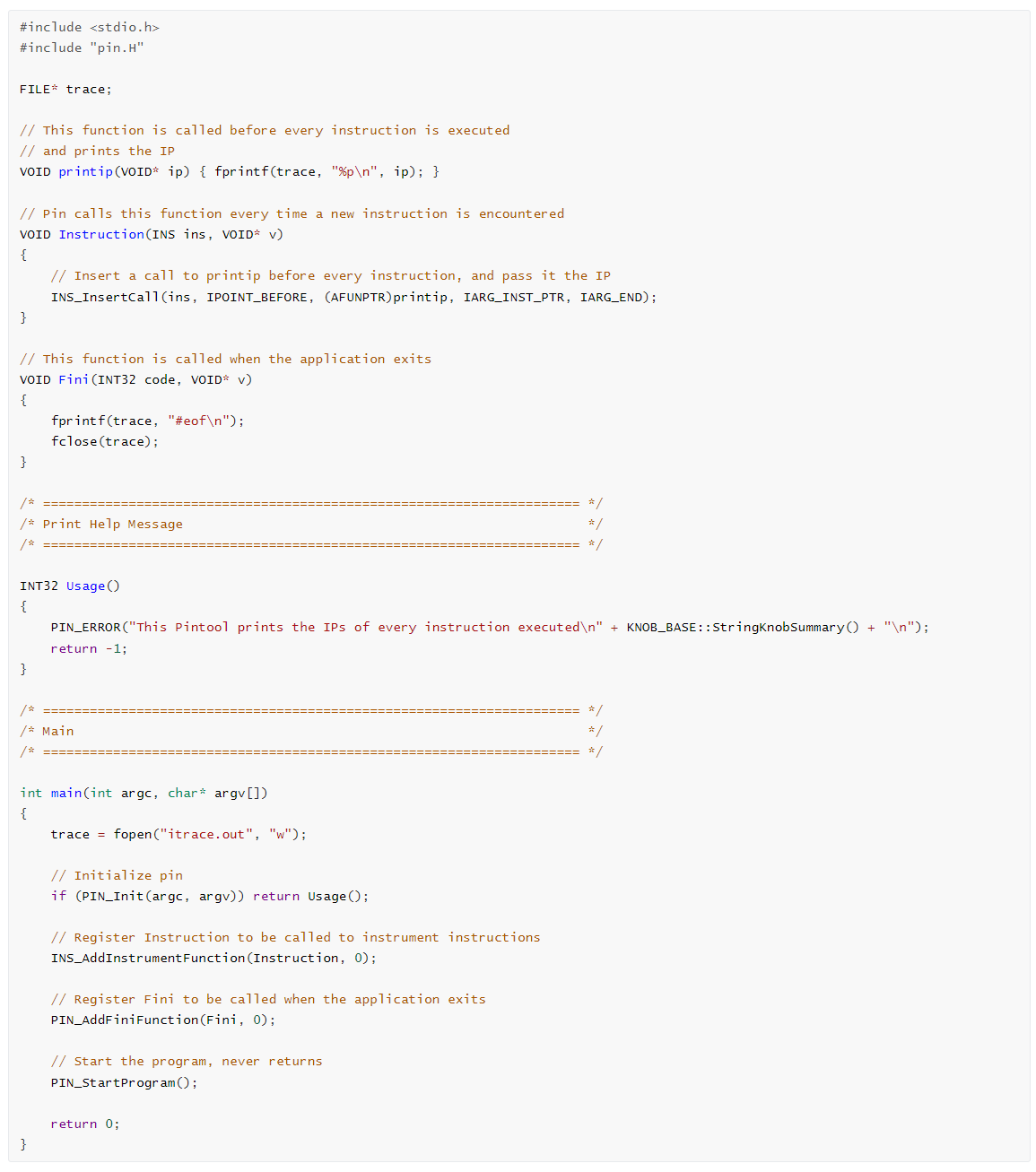Click the "pin.H" include string
This screenshot has height=1172, width=1036.
pos(117,48)
